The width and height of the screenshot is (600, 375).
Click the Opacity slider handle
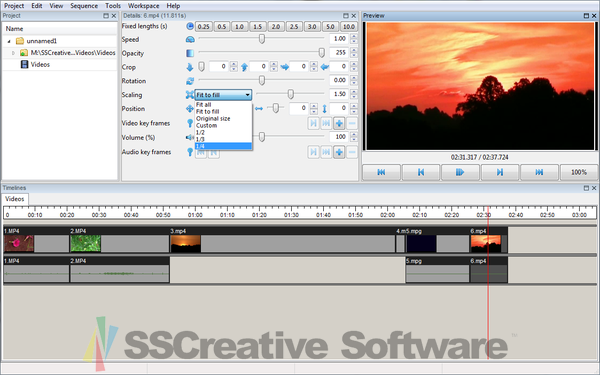[322, 52]
